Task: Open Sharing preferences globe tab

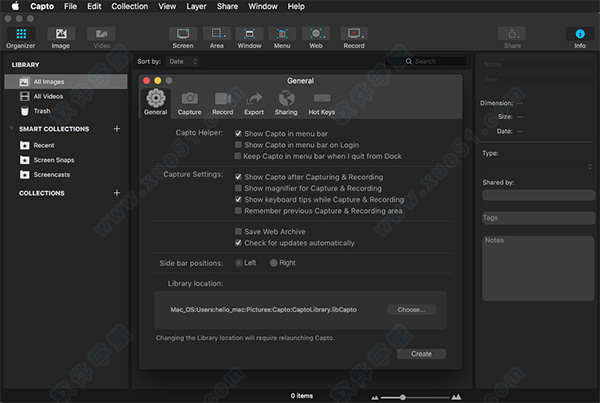Action: [286, 103]
